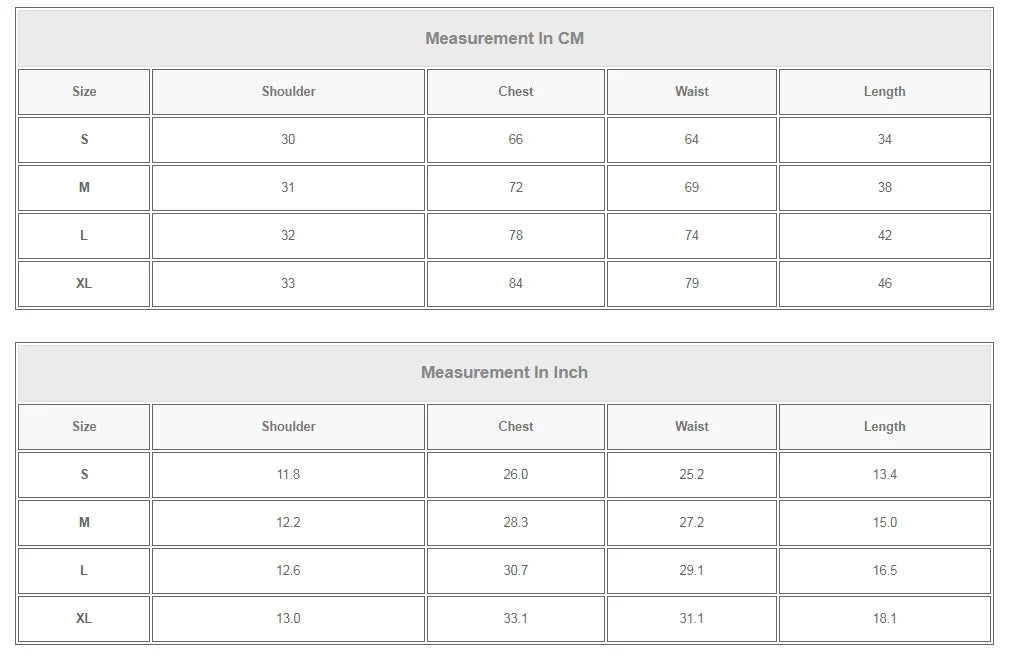Select the 29.1 waist cell
The height and width of the screenshot is (656, 1014).
click(691, 571)
